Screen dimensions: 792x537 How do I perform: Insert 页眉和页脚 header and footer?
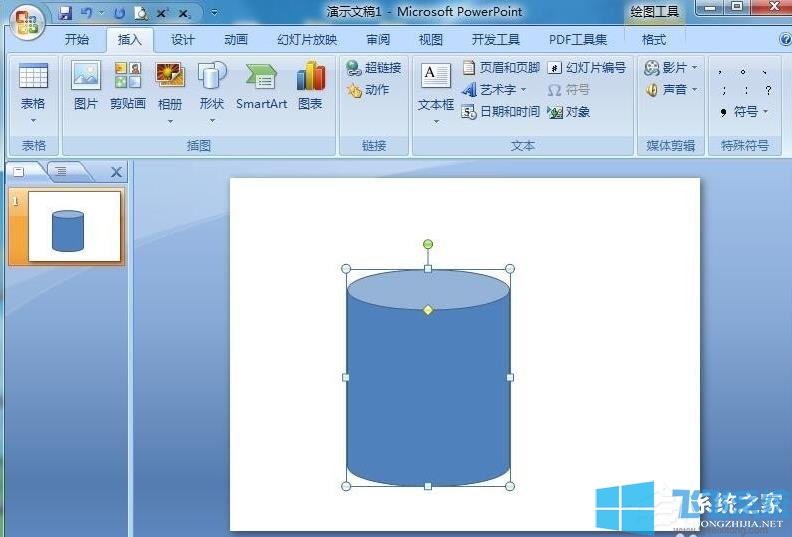point(500,68)
